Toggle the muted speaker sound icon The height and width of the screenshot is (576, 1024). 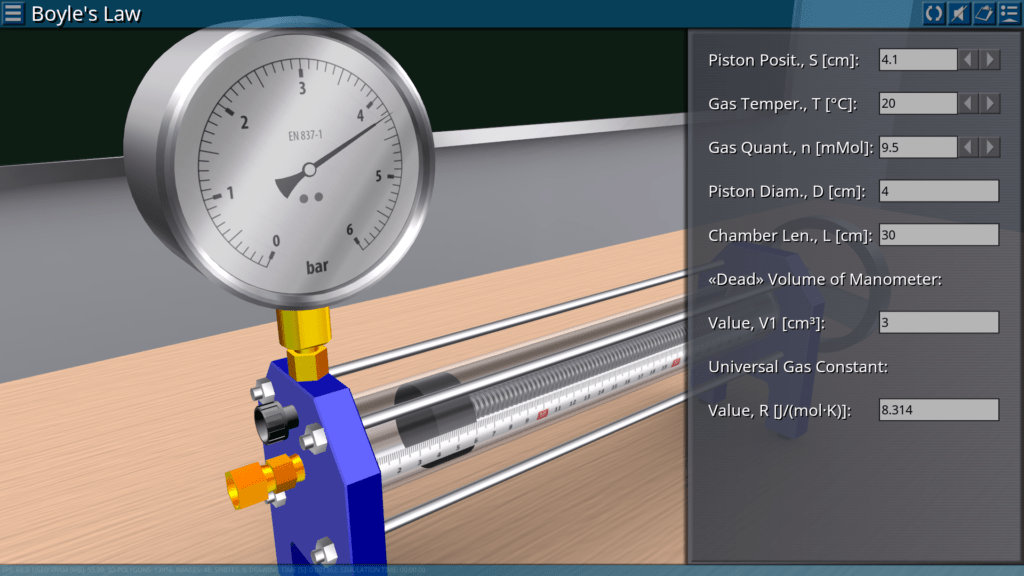pos(958,13)
